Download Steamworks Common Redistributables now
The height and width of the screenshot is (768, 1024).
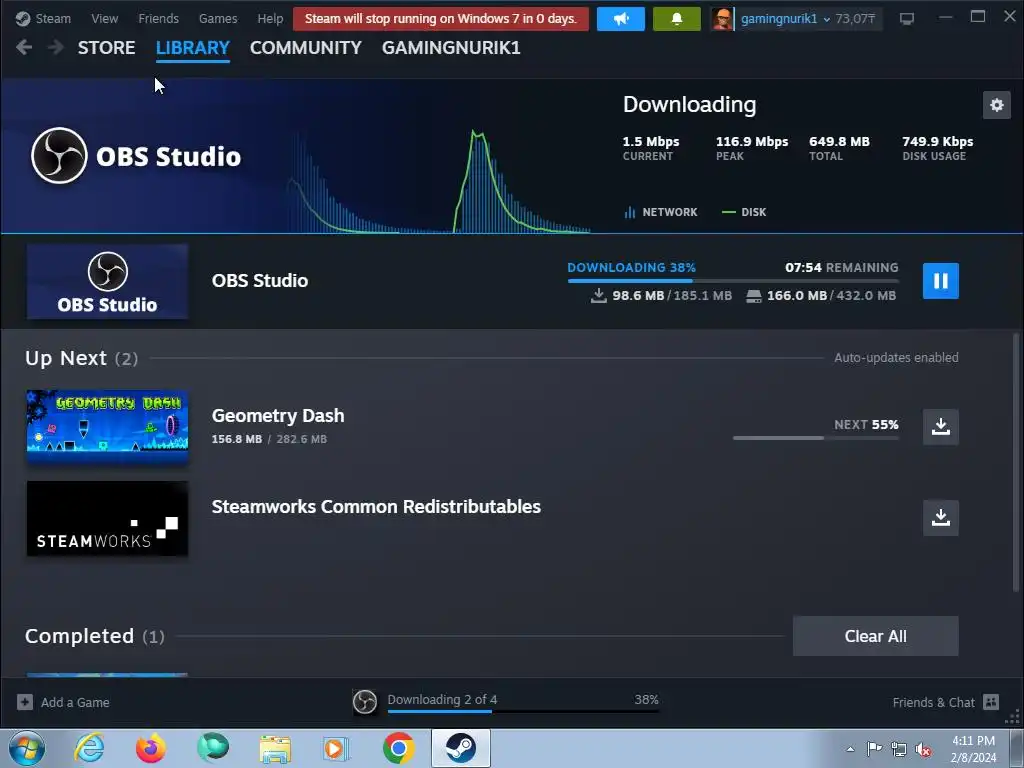point(940,518)
